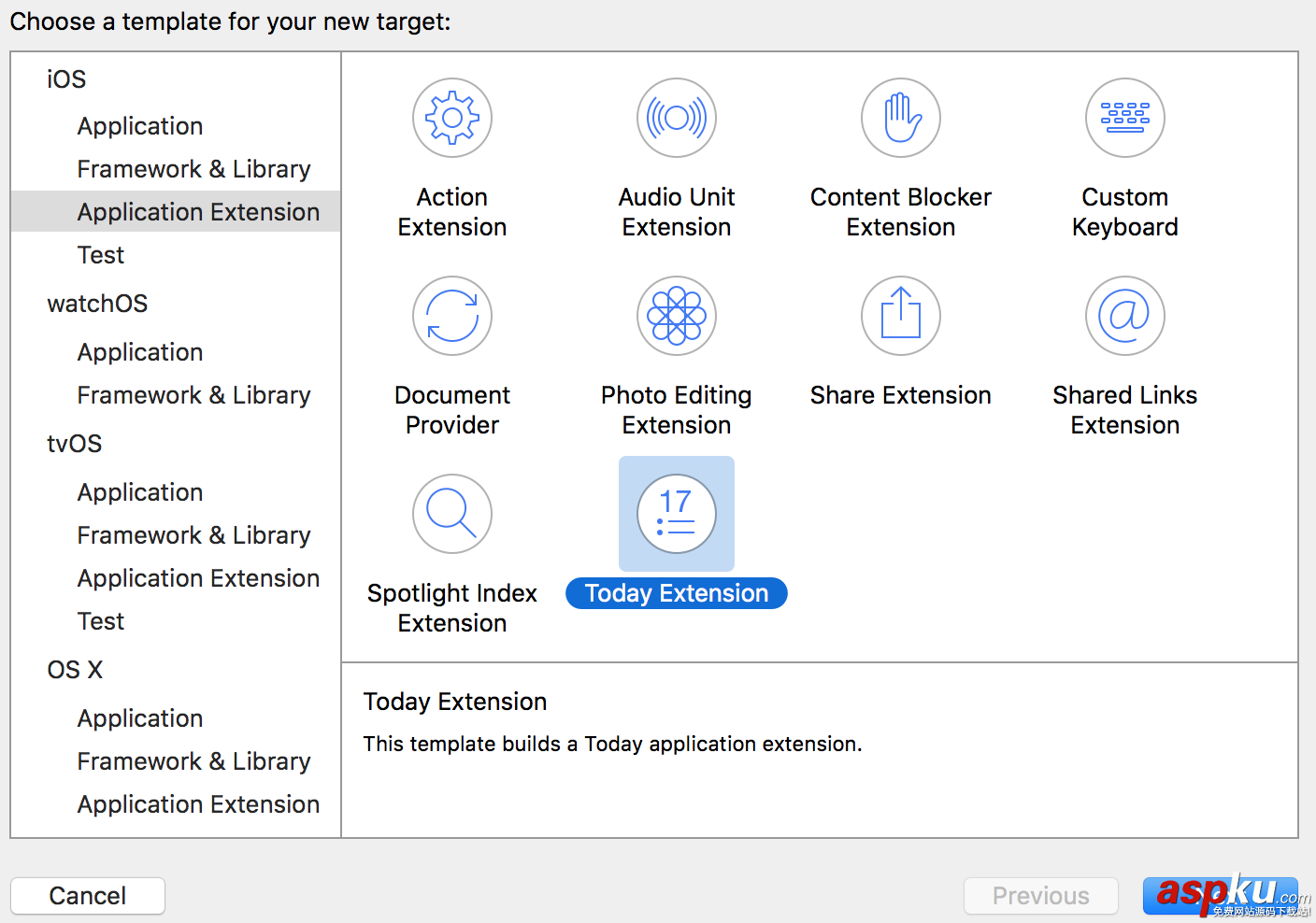Pick the Content Blocker Extension hand icon
The image size is (1316, 923).
(901, 118)
